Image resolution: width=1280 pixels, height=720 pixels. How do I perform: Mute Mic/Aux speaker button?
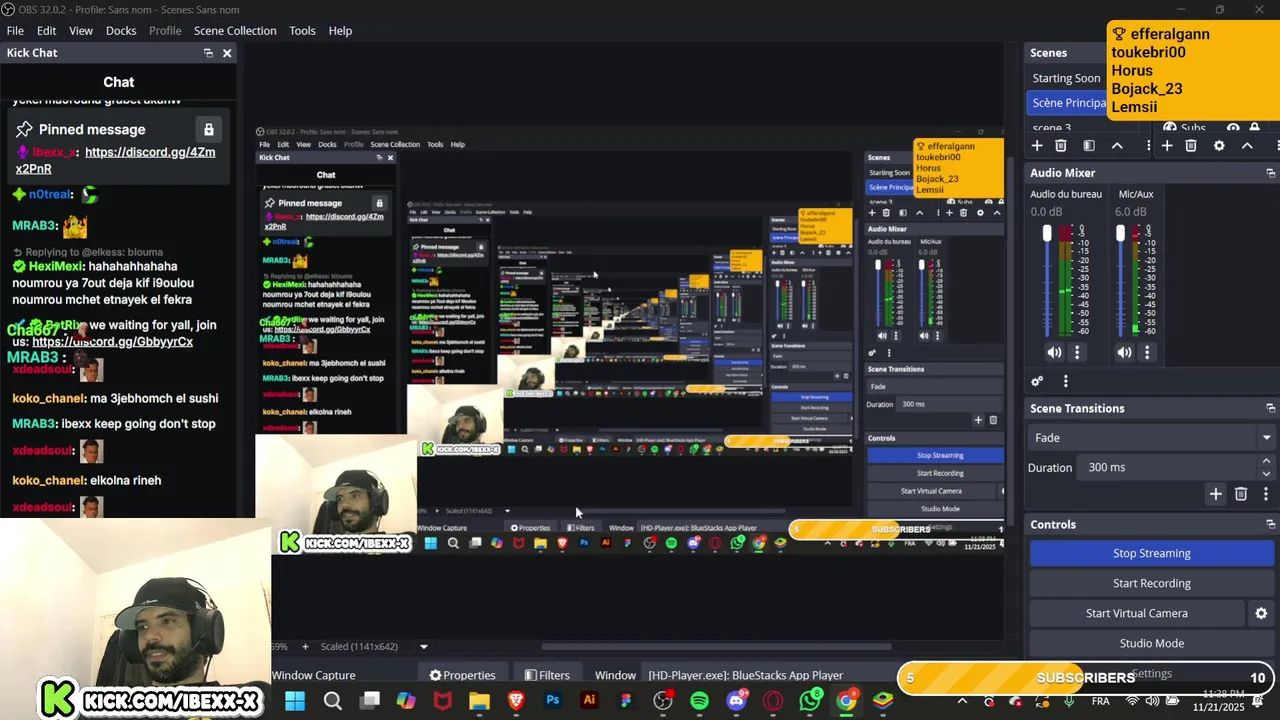[x=1124, y=352]
